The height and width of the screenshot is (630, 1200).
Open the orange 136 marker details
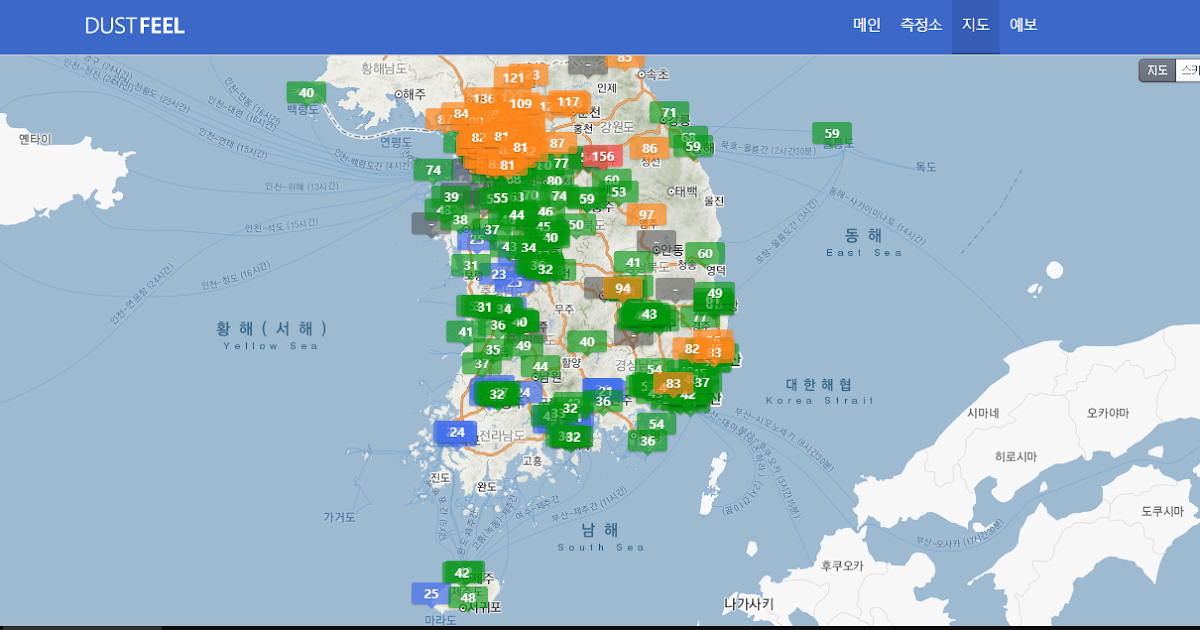[486, 98]
